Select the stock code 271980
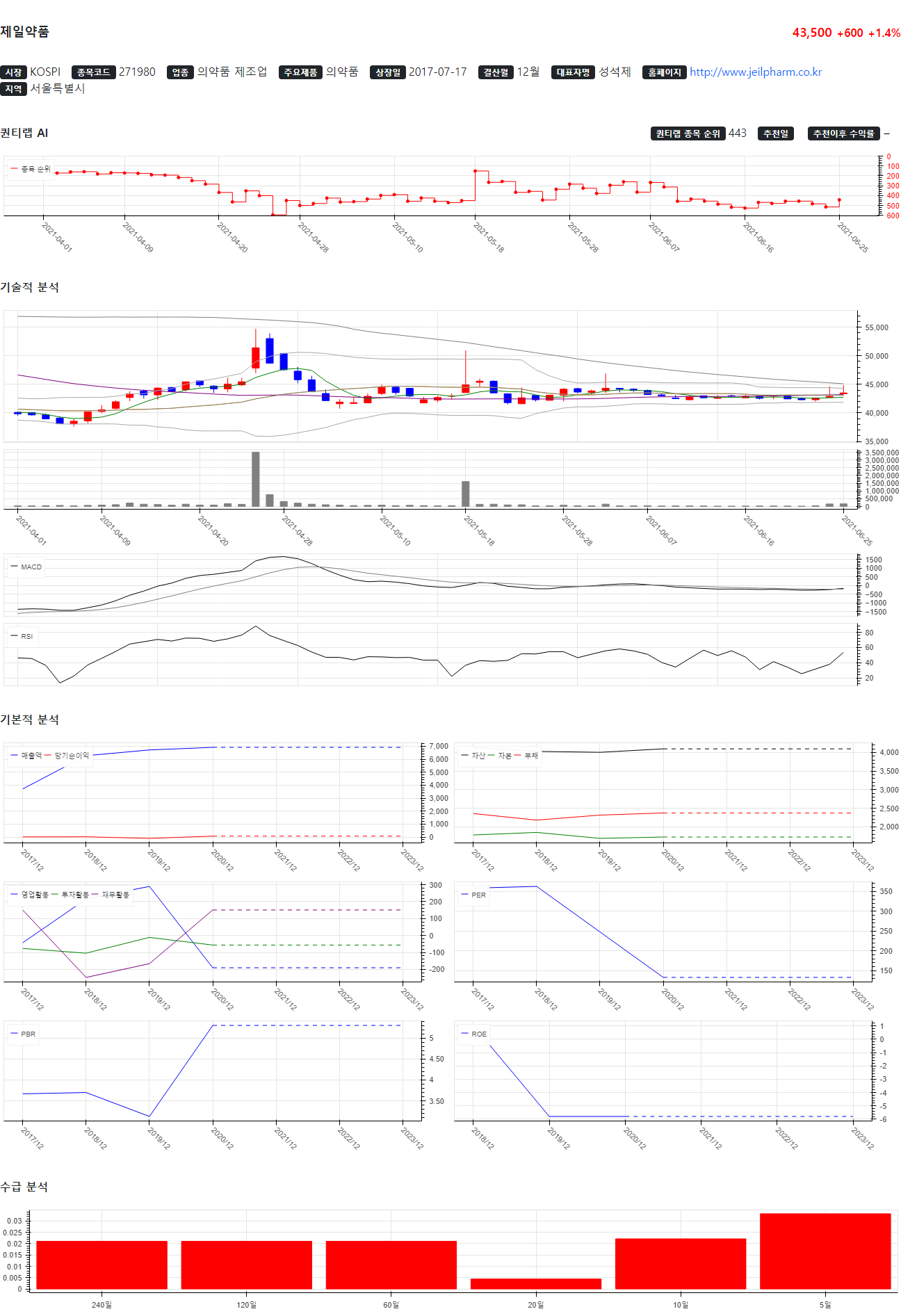901x1316 pixels. (137, 72)
